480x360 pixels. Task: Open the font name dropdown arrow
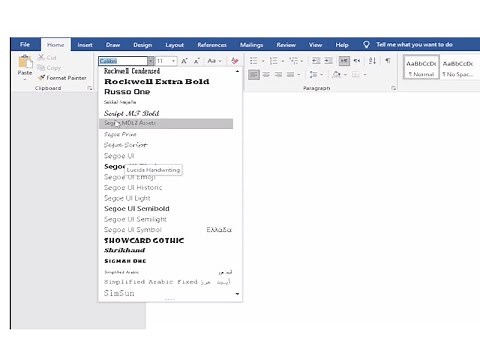(x=151, y=61)
